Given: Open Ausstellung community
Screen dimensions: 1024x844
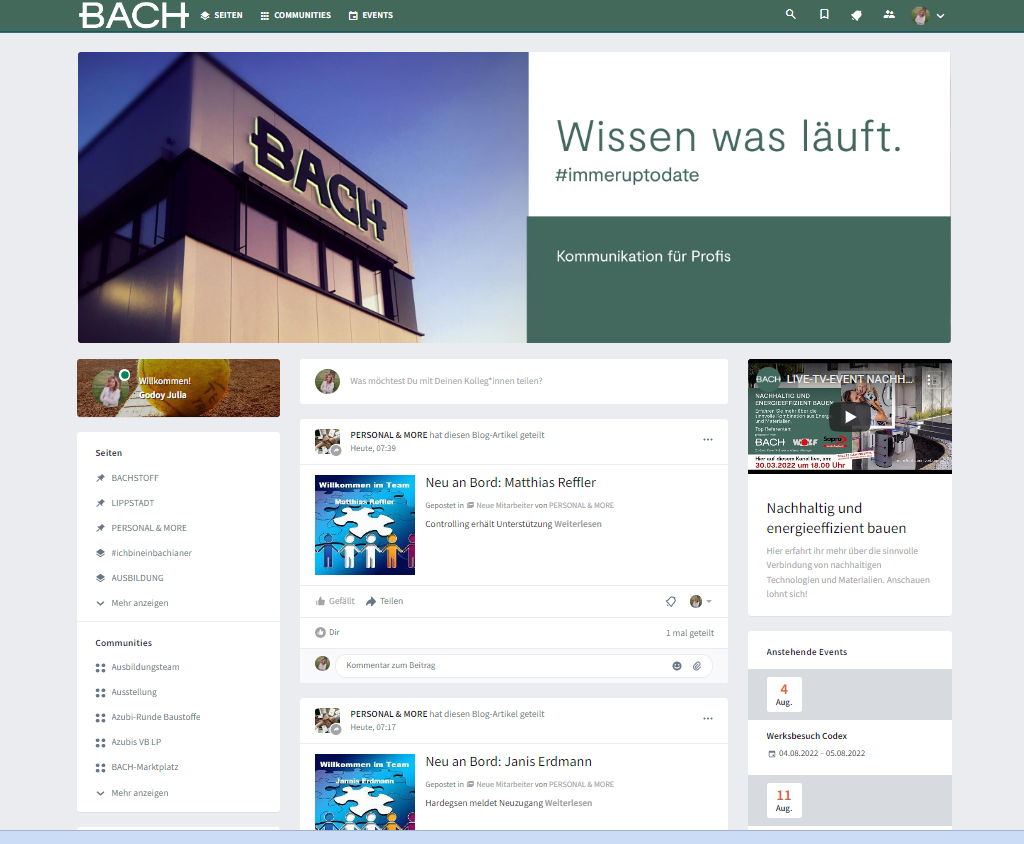Looking at the screenshot, I should 134,692.
